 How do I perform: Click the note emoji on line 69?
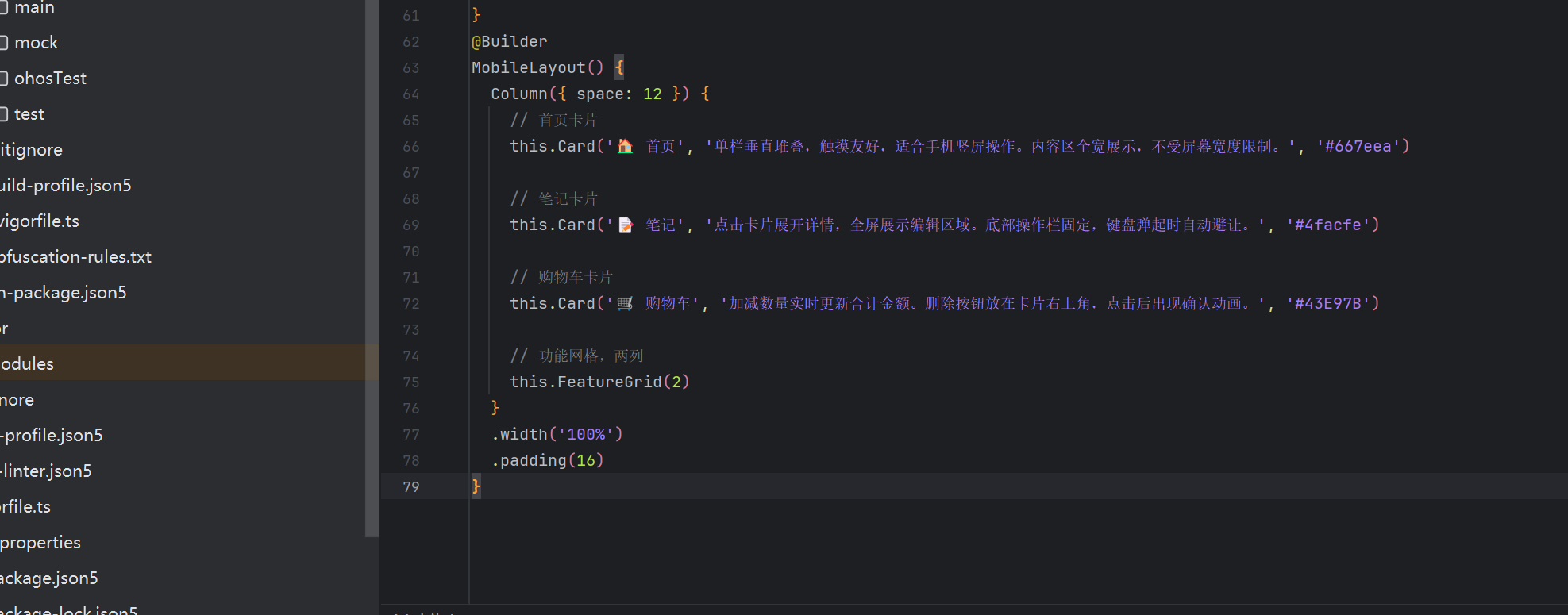[626, 225]
